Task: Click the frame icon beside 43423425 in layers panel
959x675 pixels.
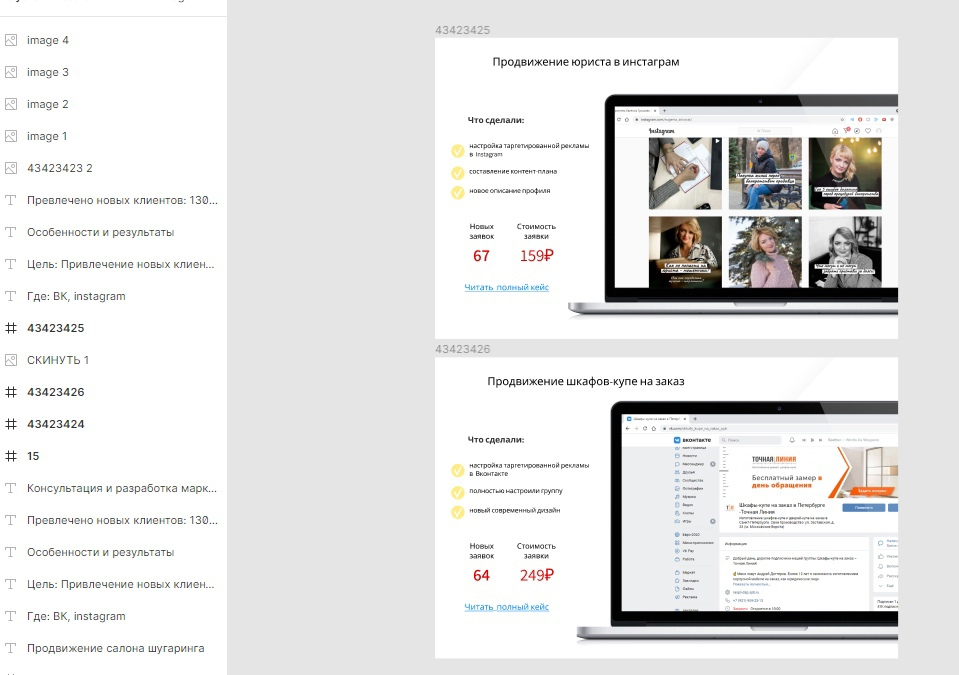Action: click(x=11, y=328)
